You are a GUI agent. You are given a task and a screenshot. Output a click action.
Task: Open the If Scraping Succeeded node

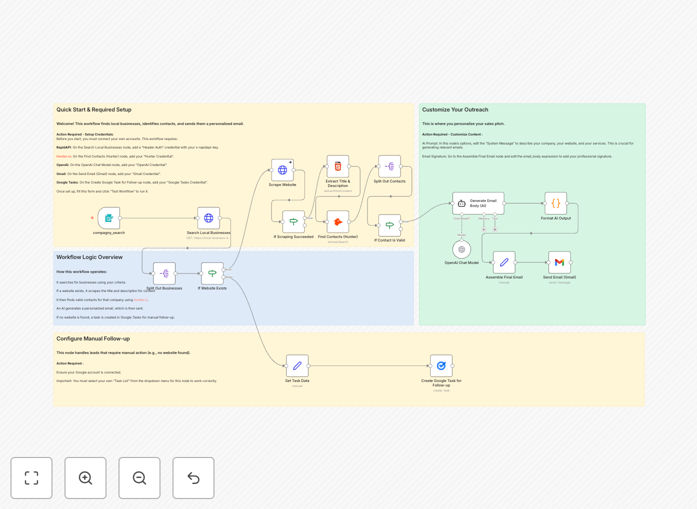(x=293, y=222)
